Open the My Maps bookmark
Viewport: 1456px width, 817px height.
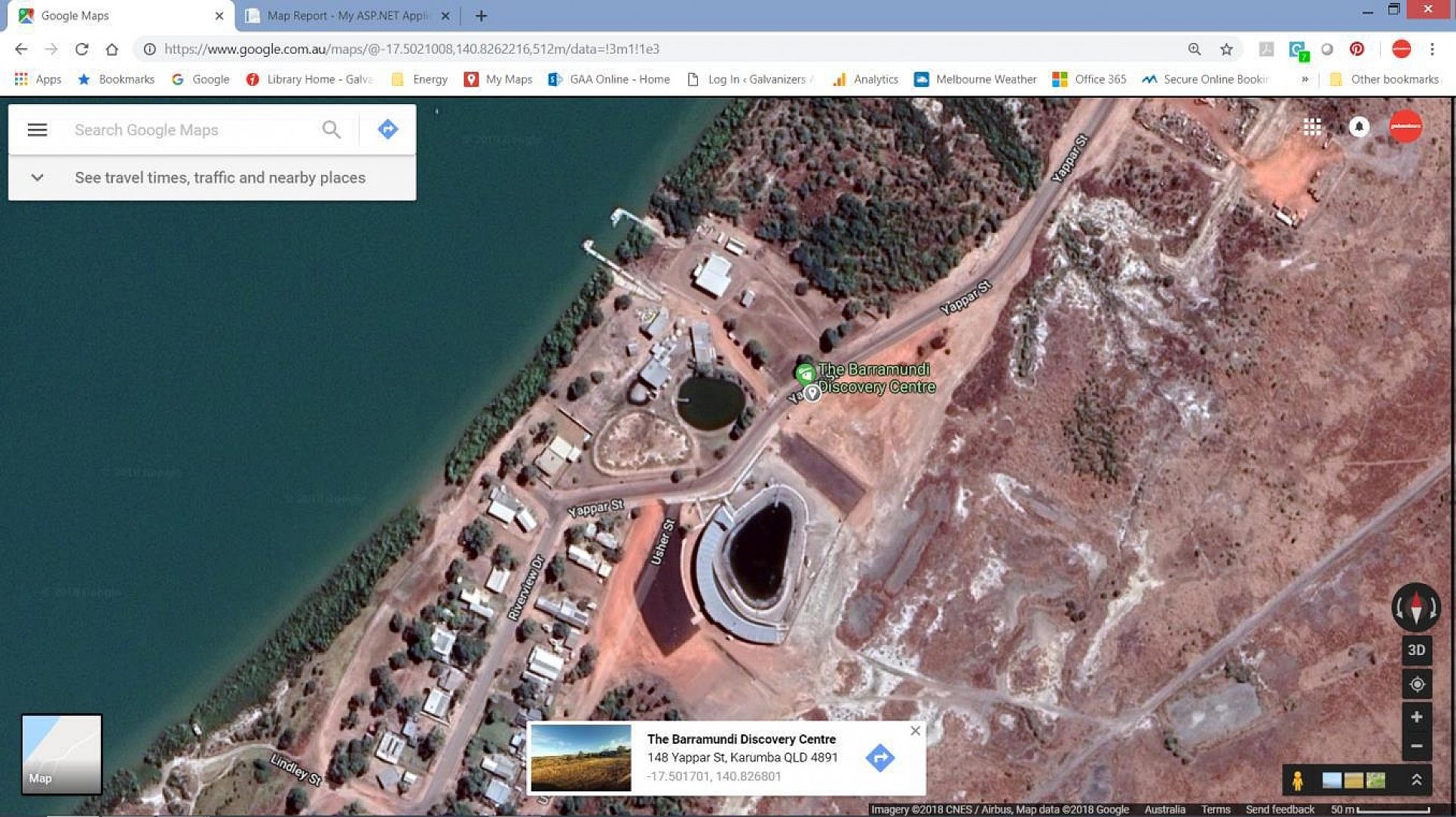pos(498,79)
